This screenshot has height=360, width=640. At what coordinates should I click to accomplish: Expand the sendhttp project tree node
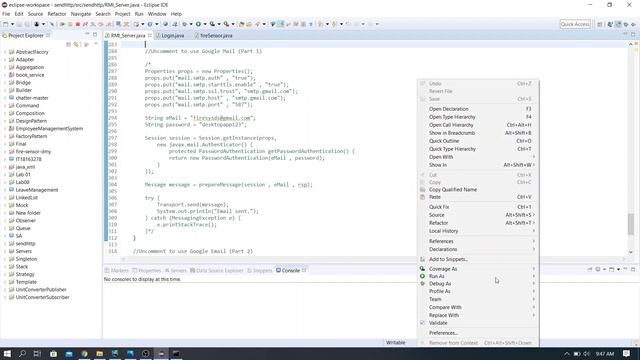tap(5, 244)
